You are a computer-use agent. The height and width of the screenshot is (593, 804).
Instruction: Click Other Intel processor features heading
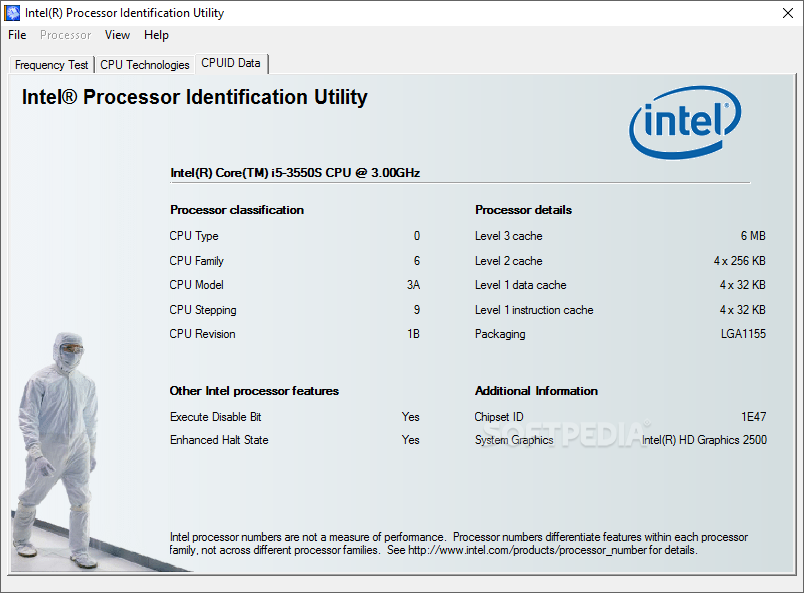[x=254, y=391]
